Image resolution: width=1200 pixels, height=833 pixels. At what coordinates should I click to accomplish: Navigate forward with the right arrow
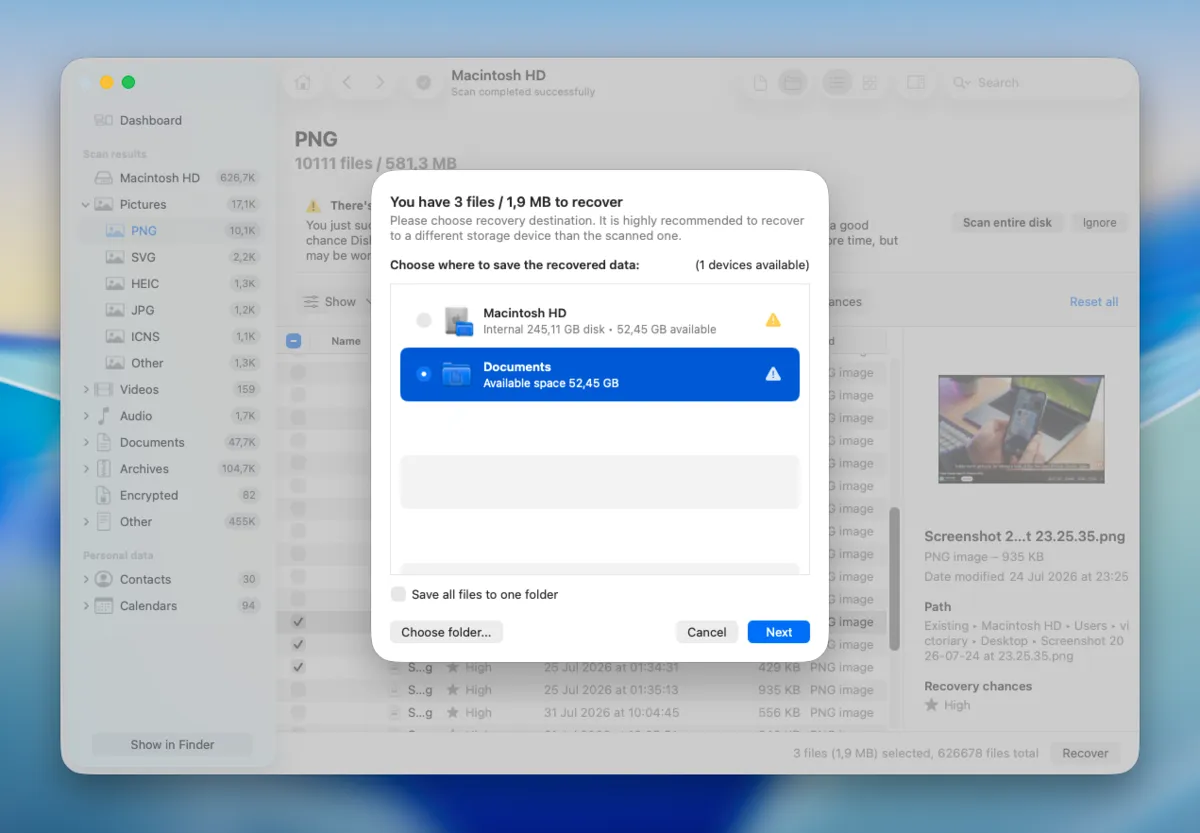point(380,83)
